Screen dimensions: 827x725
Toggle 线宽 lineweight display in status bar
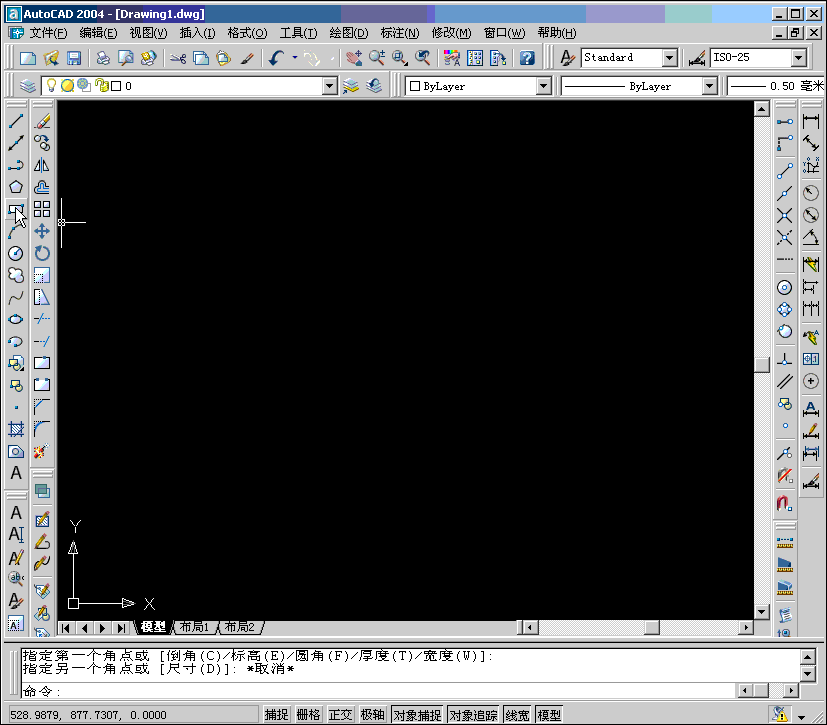pyautogui.click(x=517, y=715)
